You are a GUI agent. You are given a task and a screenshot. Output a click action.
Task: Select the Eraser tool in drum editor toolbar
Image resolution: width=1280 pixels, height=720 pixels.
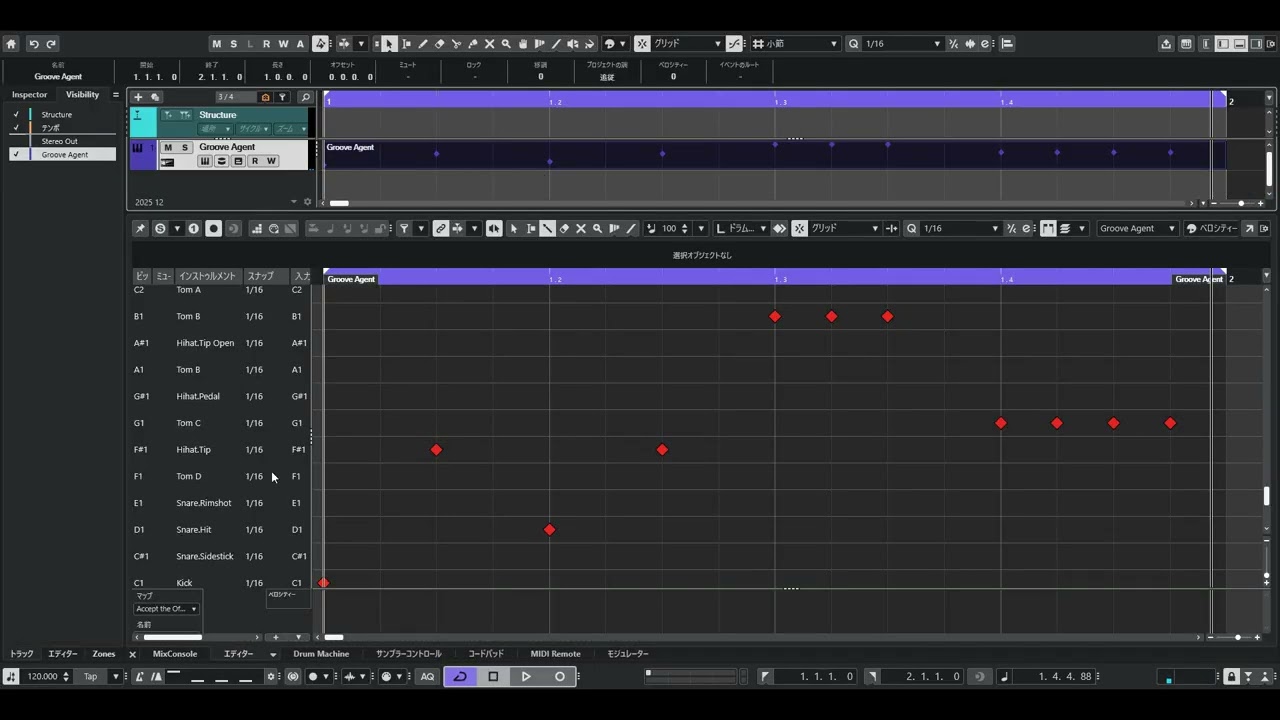[564, 229]
